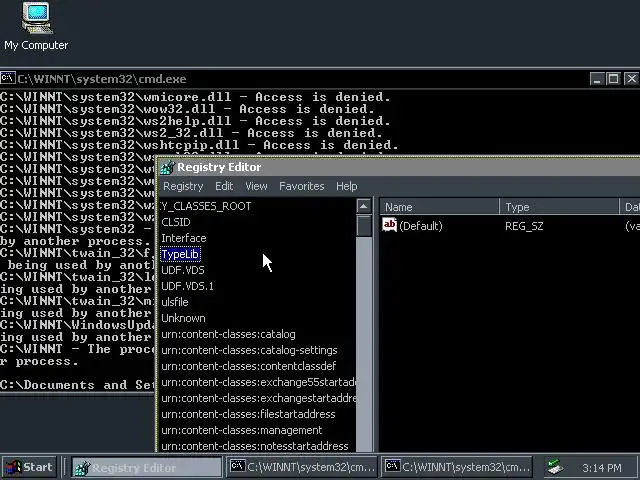Click the Type column header

click(x=559, y=207)
